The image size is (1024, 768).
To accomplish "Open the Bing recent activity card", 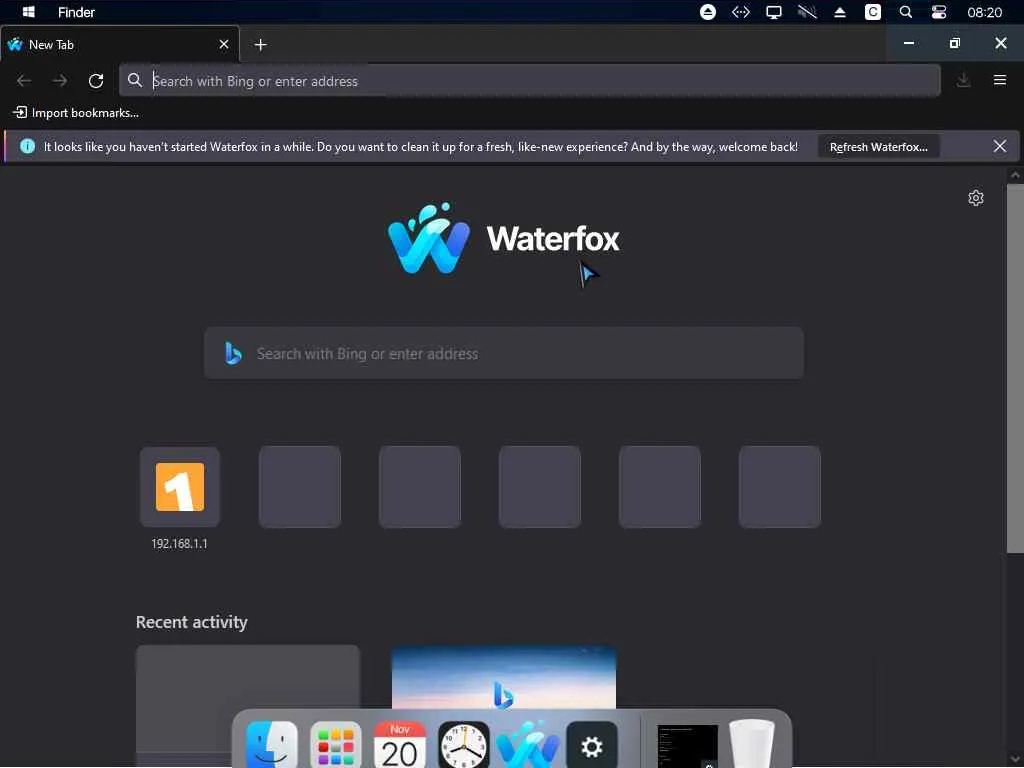I will 504,678.
